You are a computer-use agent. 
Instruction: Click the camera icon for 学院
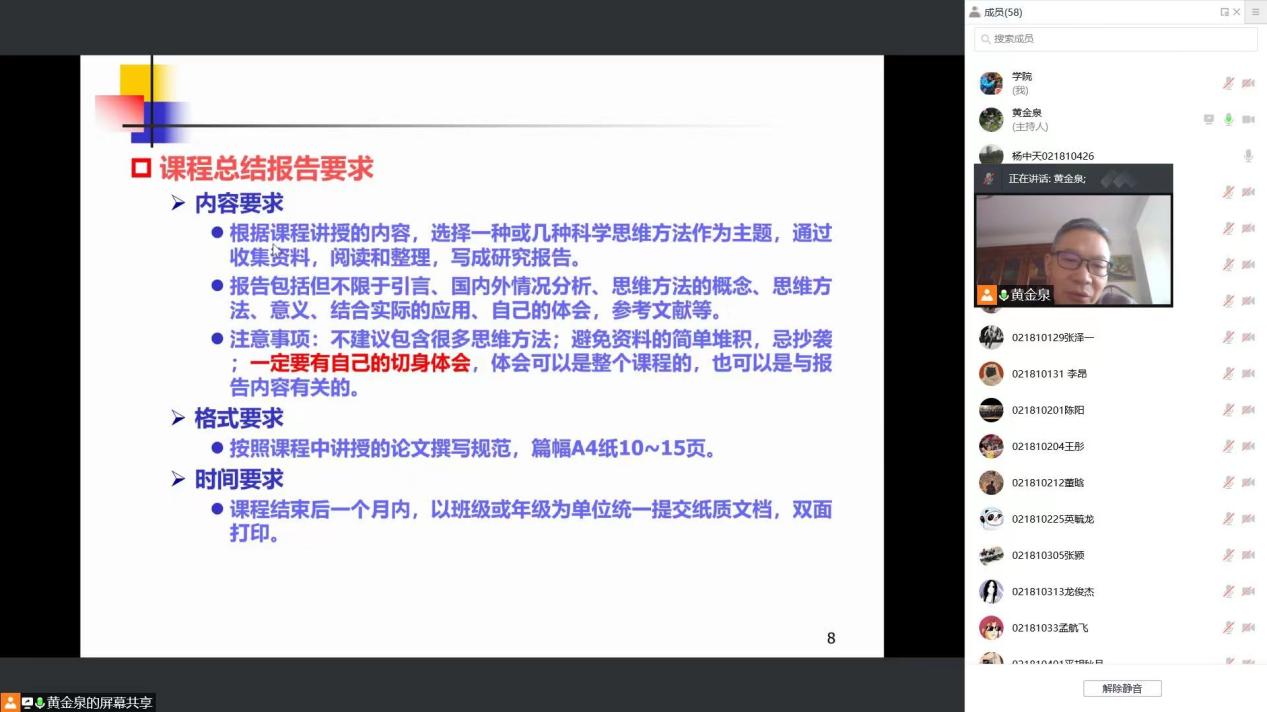[1248, 83]
